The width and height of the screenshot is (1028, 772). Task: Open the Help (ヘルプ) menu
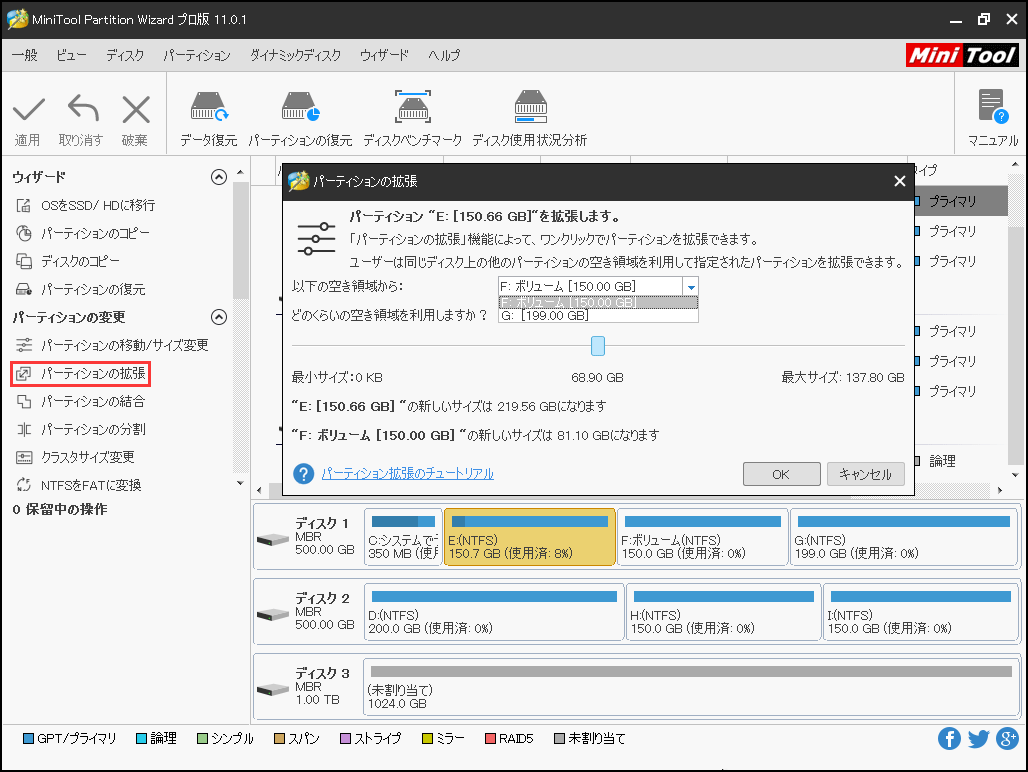coord(444,55)
